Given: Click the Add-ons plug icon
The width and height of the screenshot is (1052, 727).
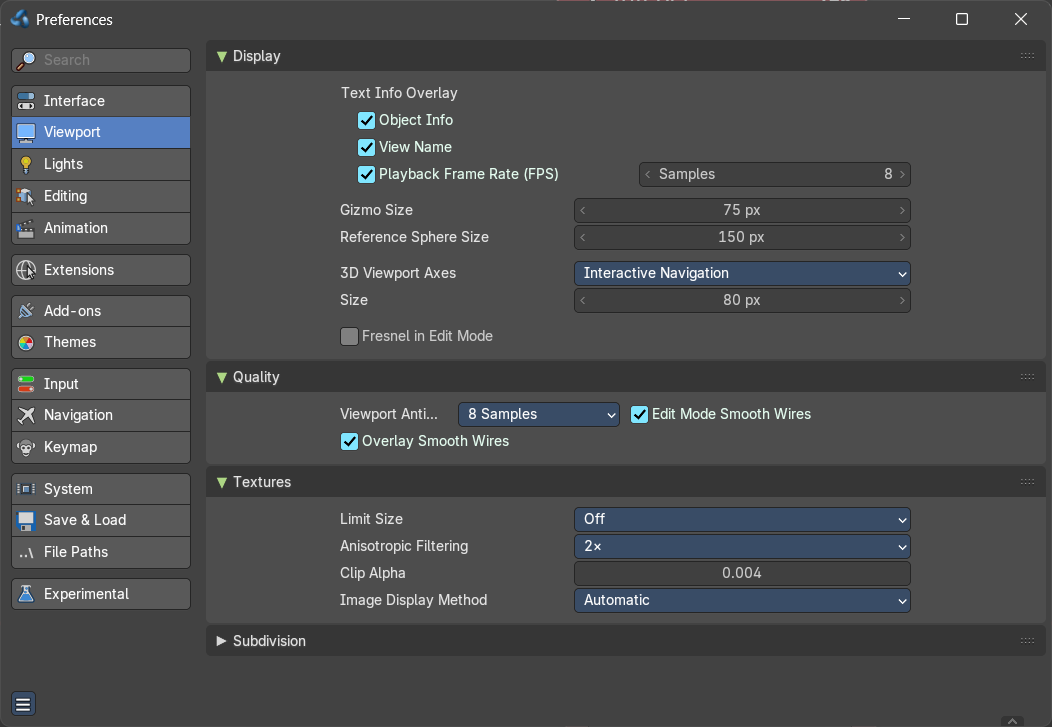Looking at the screenshot, I should (25, 311).
